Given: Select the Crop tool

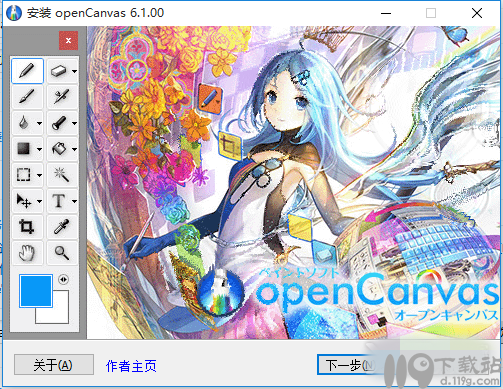Looking at the screenshot, I should [x=27, y=227].
